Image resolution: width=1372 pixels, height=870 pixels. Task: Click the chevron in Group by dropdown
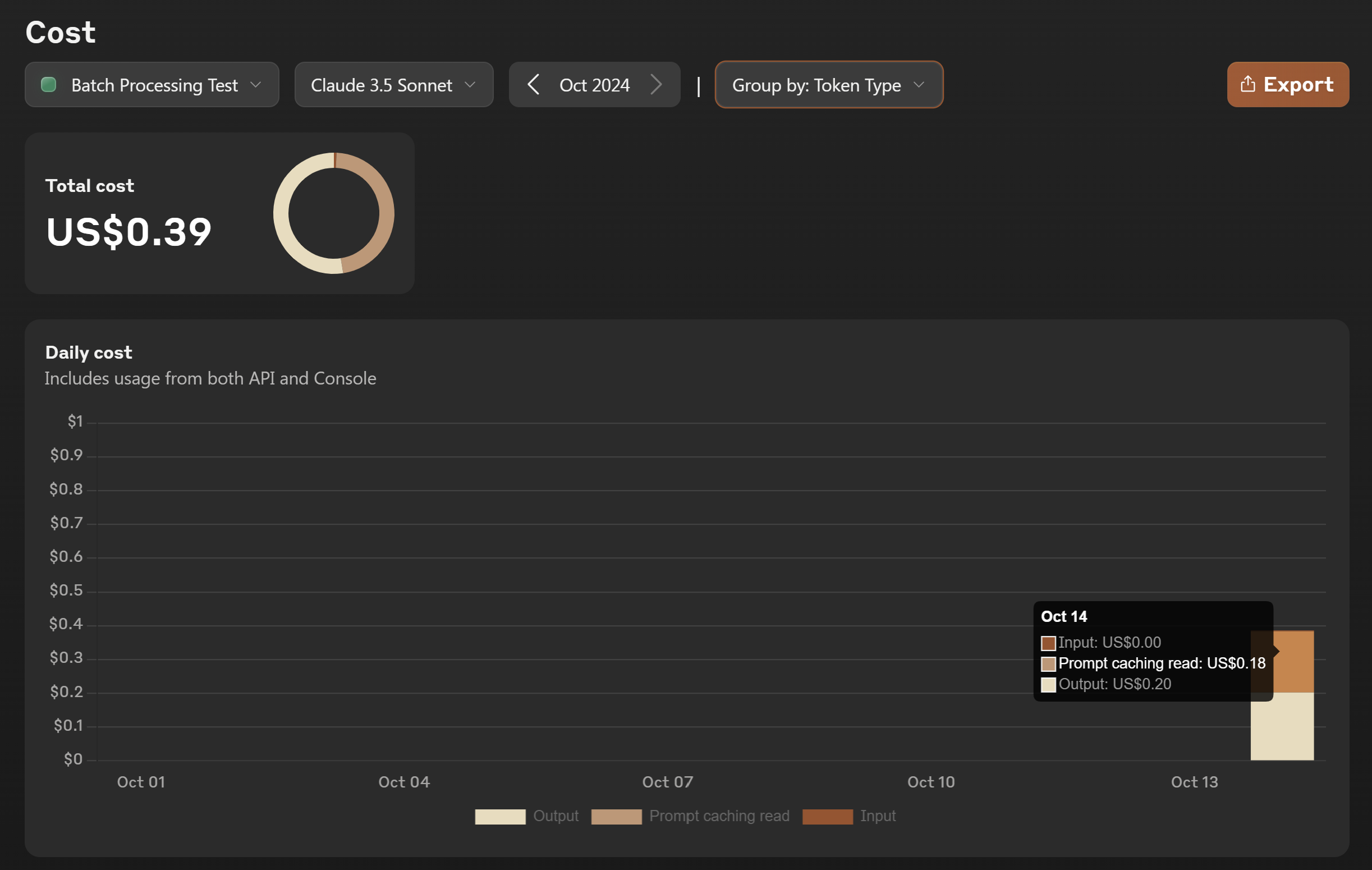tap(919, 85)
